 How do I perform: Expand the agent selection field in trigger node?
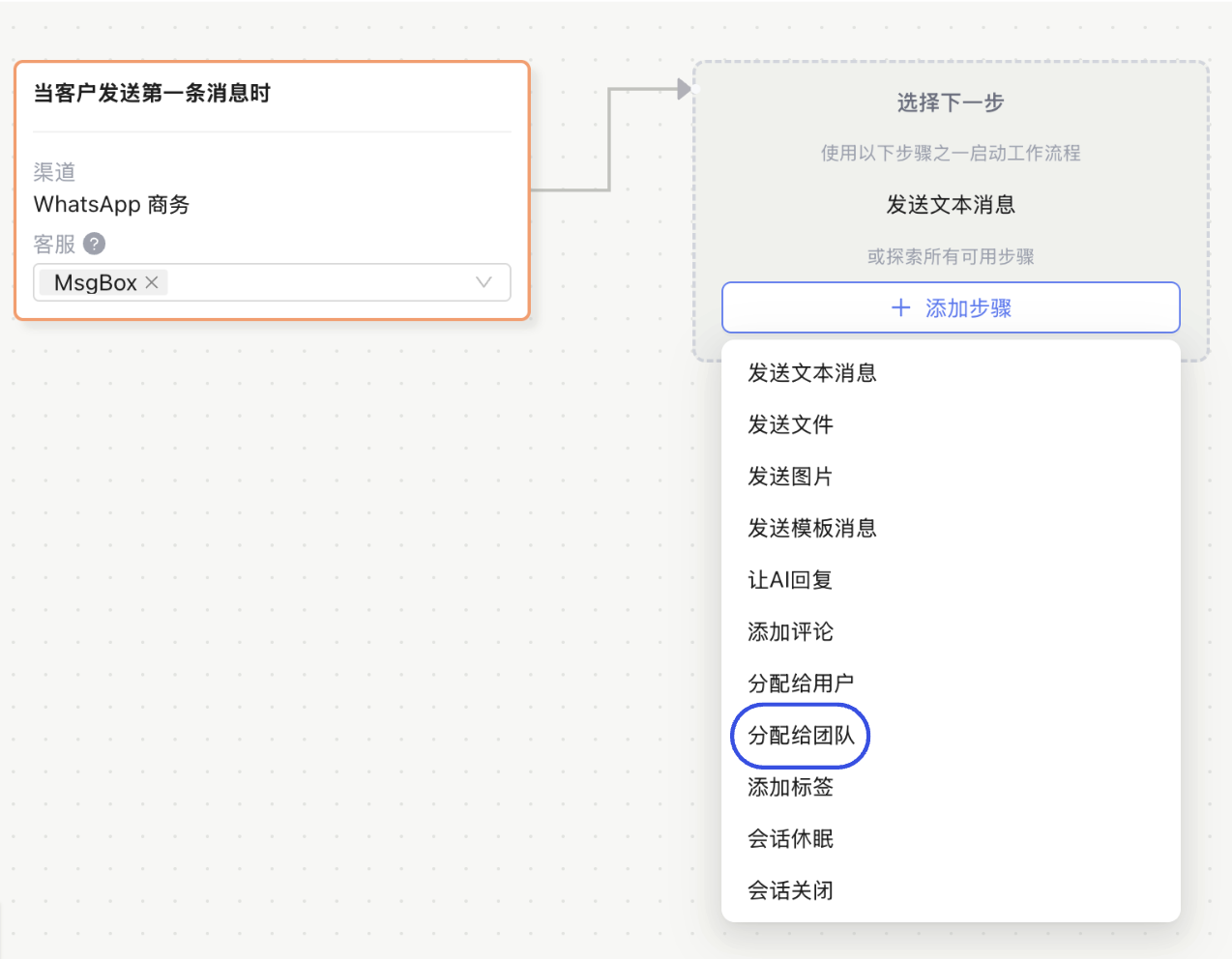point(290,282)
